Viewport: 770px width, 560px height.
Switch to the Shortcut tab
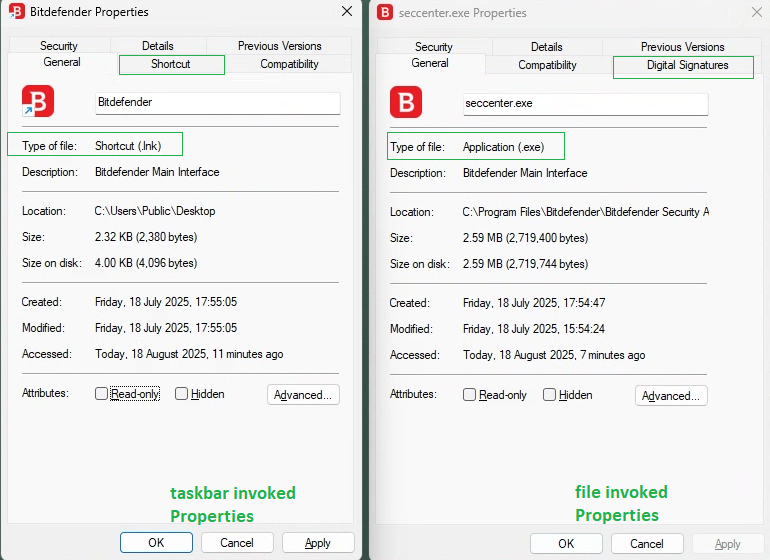tap(171, 64)
